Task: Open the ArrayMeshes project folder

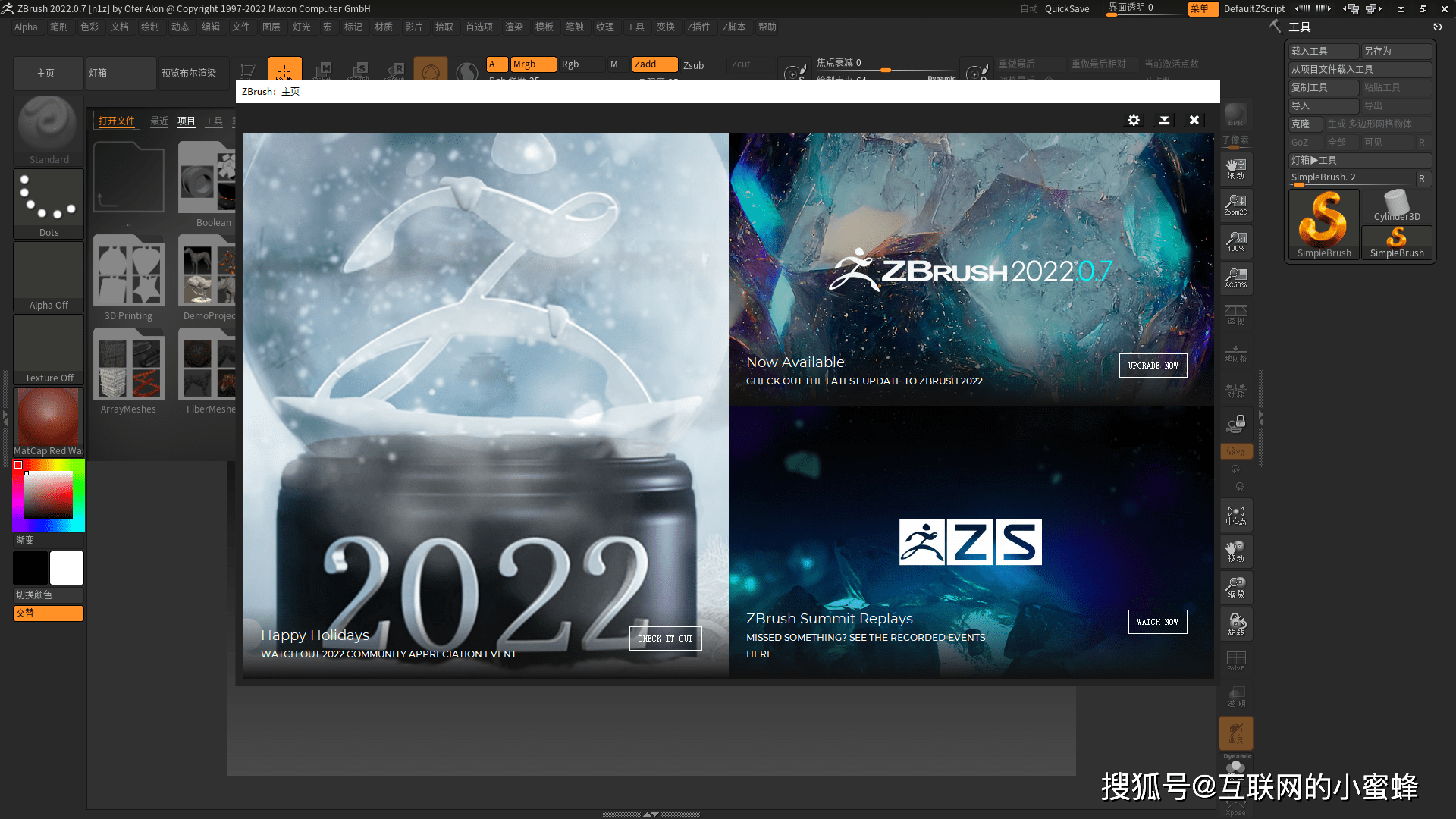Action: tap(128, 372)
